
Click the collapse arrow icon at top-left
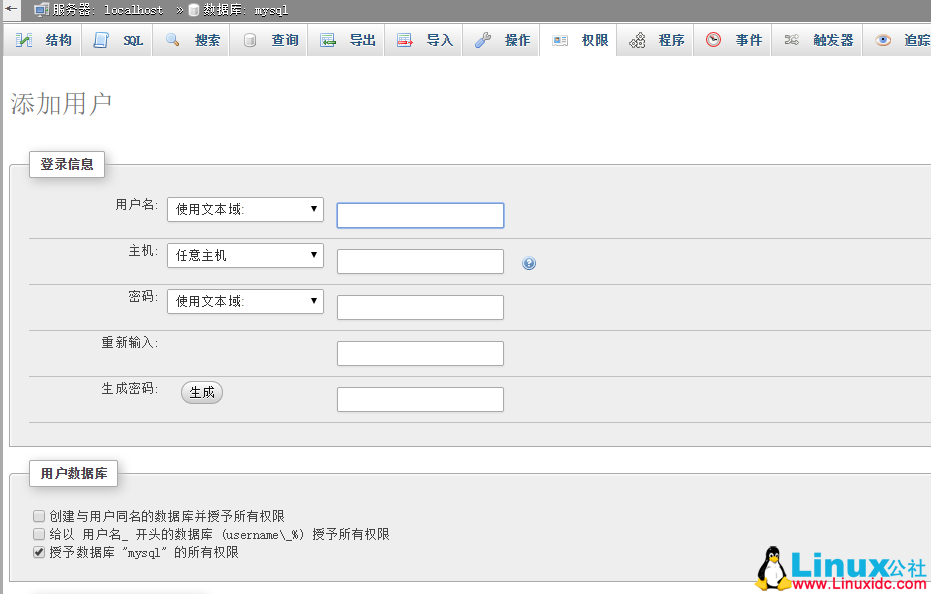(11, 9)
